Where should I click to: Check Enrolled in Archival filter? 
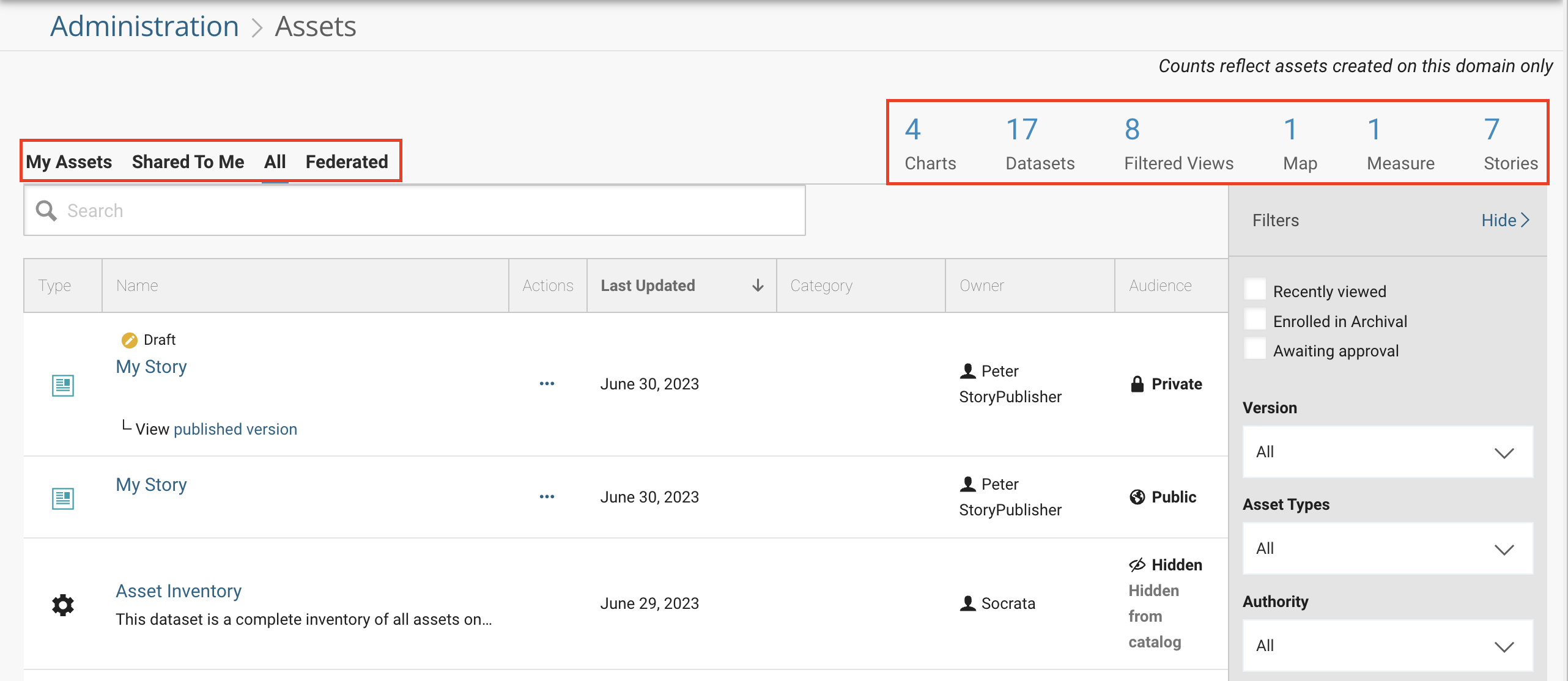(x=1255, y=319)
